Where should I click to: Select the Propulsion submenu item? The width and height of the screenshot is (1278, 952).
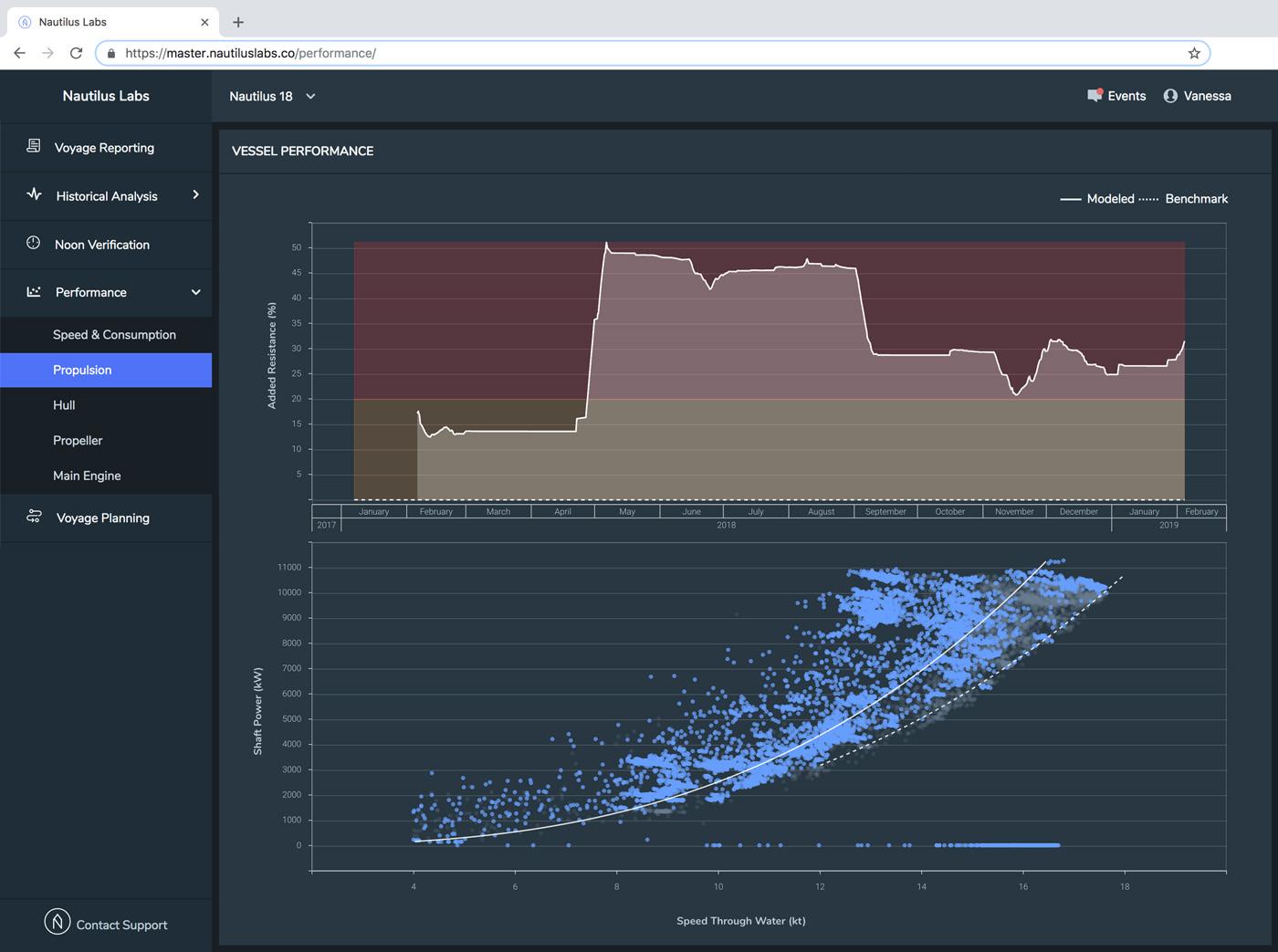point(106,370)
